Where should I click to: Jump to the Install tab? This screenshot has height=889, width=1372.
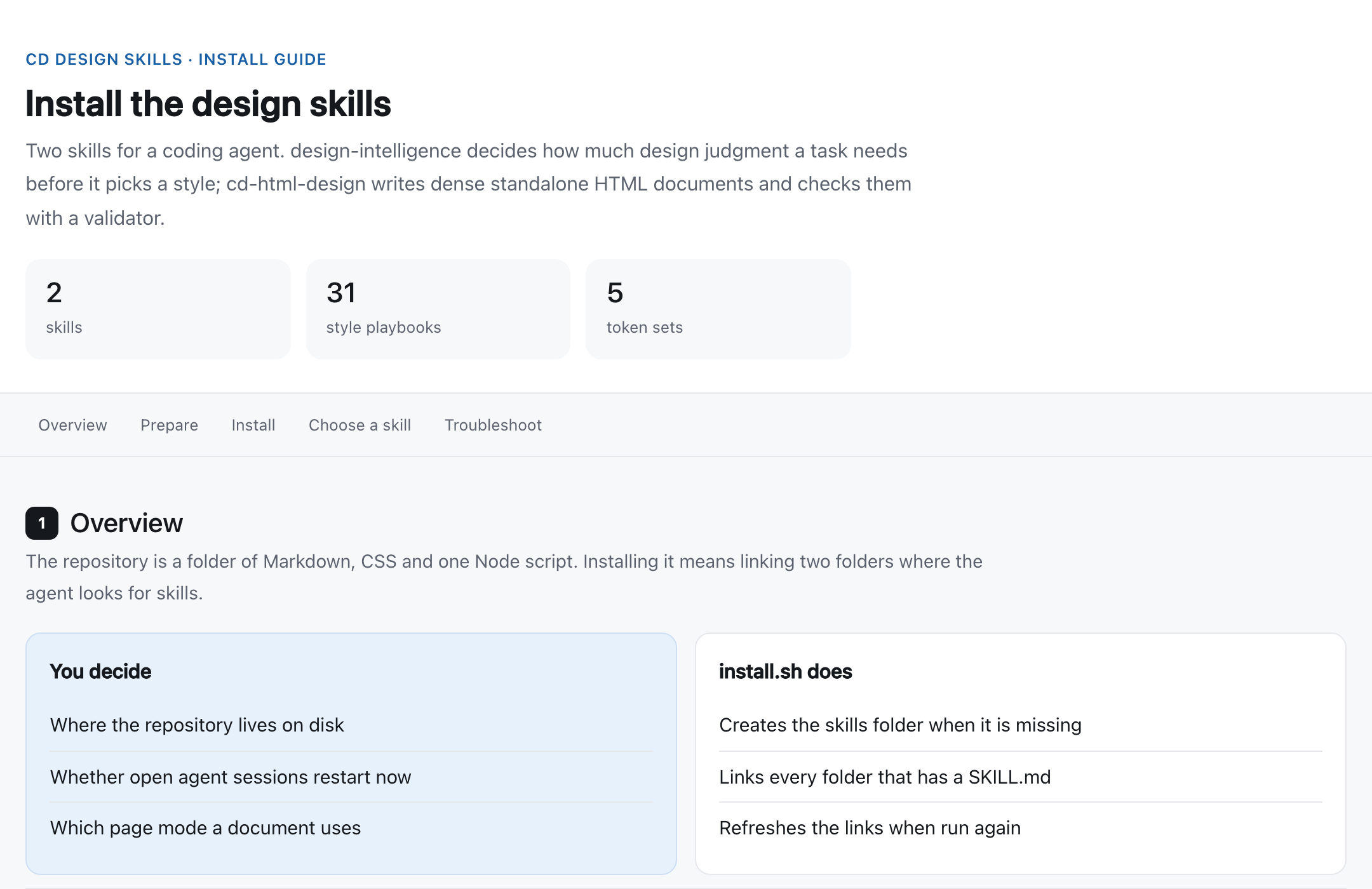click(253, 425)
